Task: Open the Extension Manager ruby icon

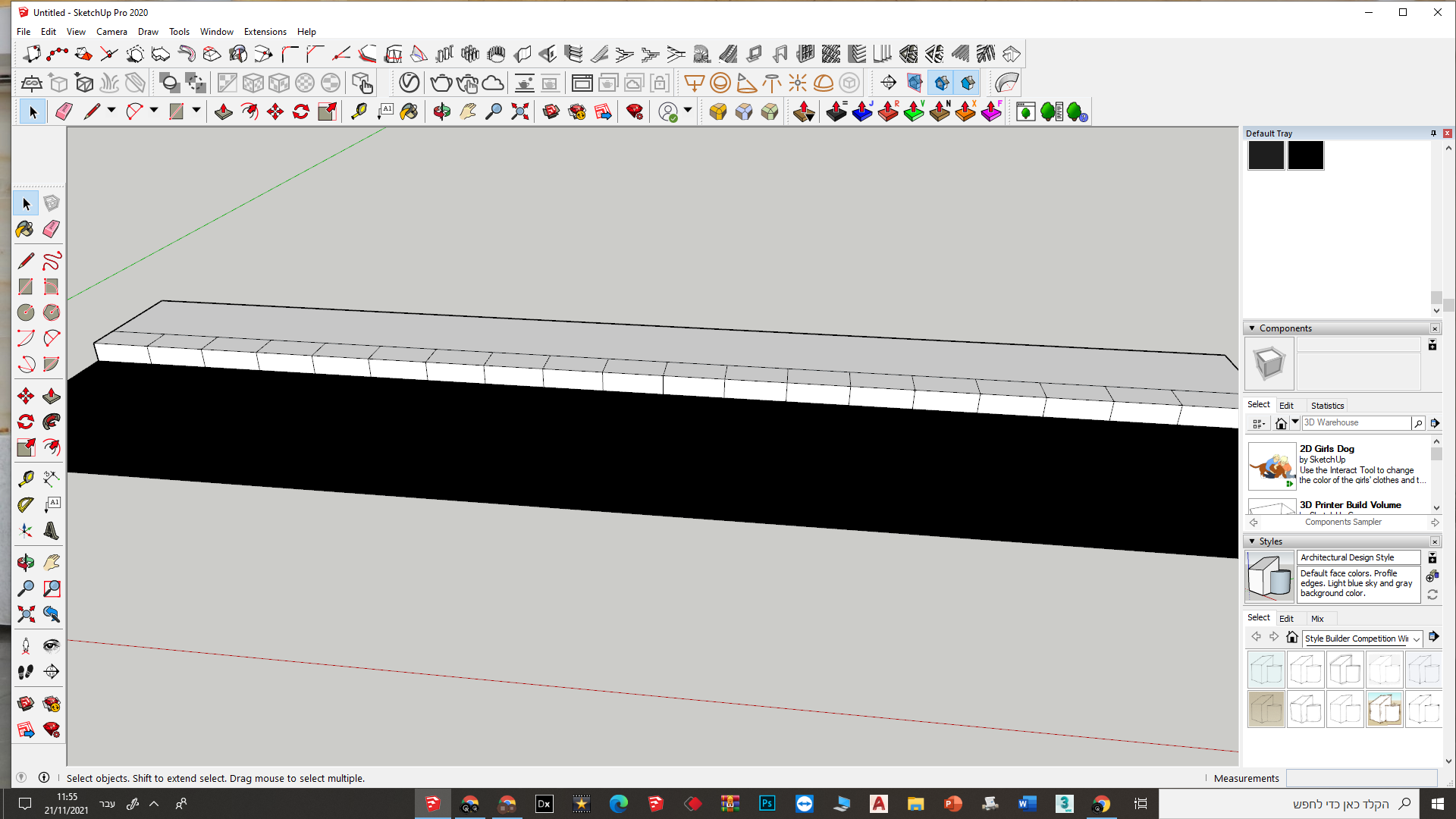Action: (635, 112)
